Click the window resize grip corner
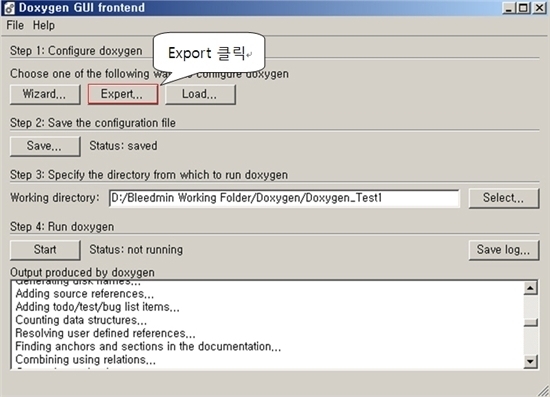The width and height of the screenshot is (550, 397). (x=543, y=390)
